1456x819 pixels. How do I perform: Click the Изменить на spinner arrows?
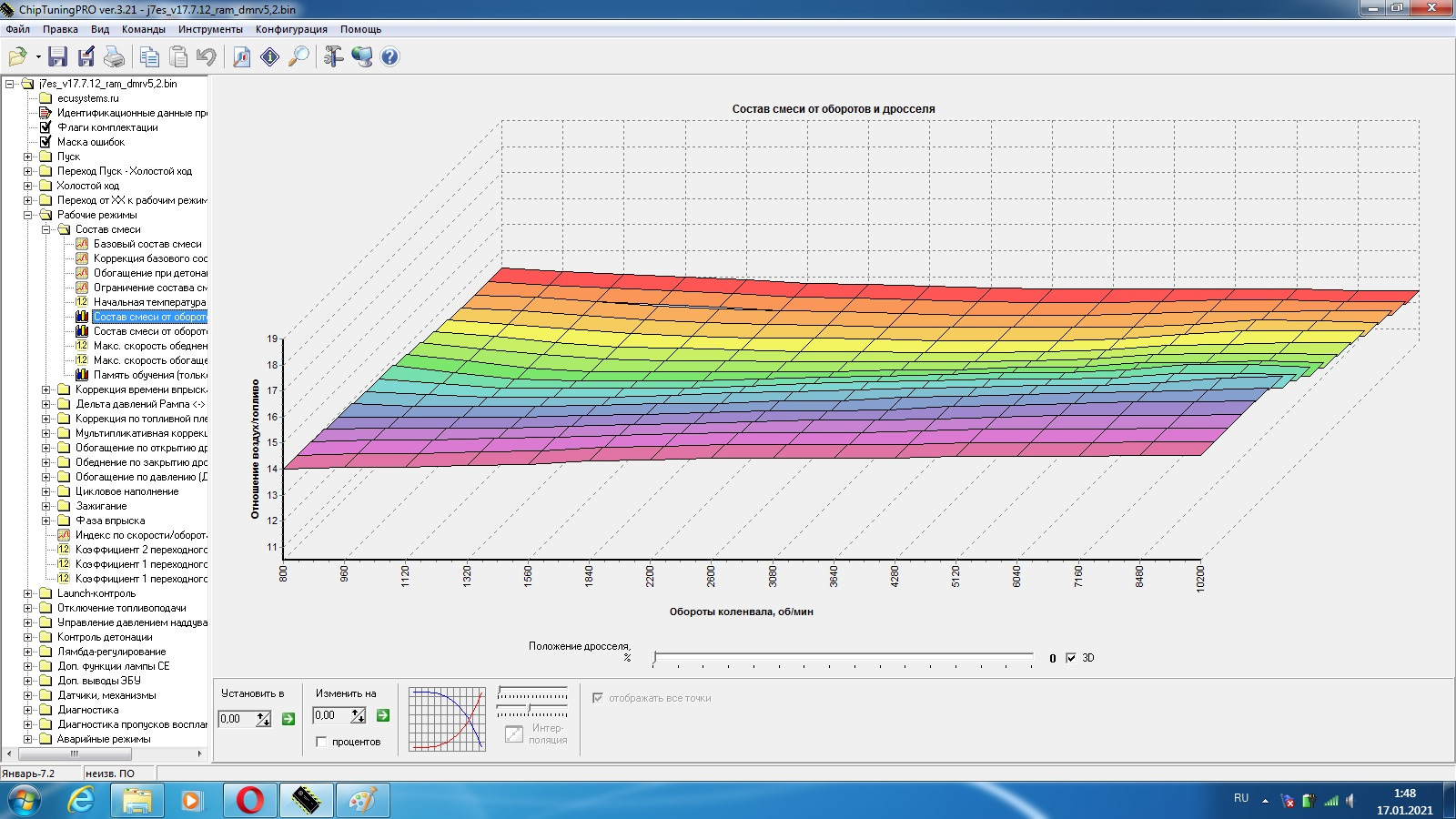click(x=359, y=715)
